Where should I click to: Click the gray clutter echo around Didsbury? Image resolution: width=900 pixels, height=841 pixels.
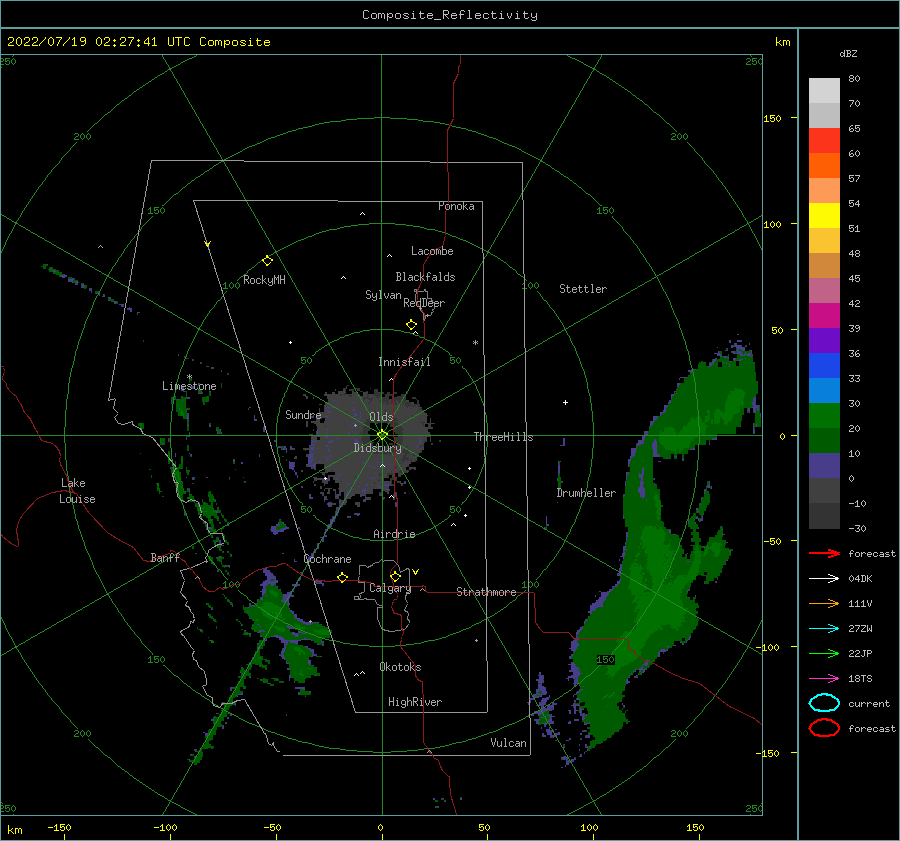pos(370,442)
